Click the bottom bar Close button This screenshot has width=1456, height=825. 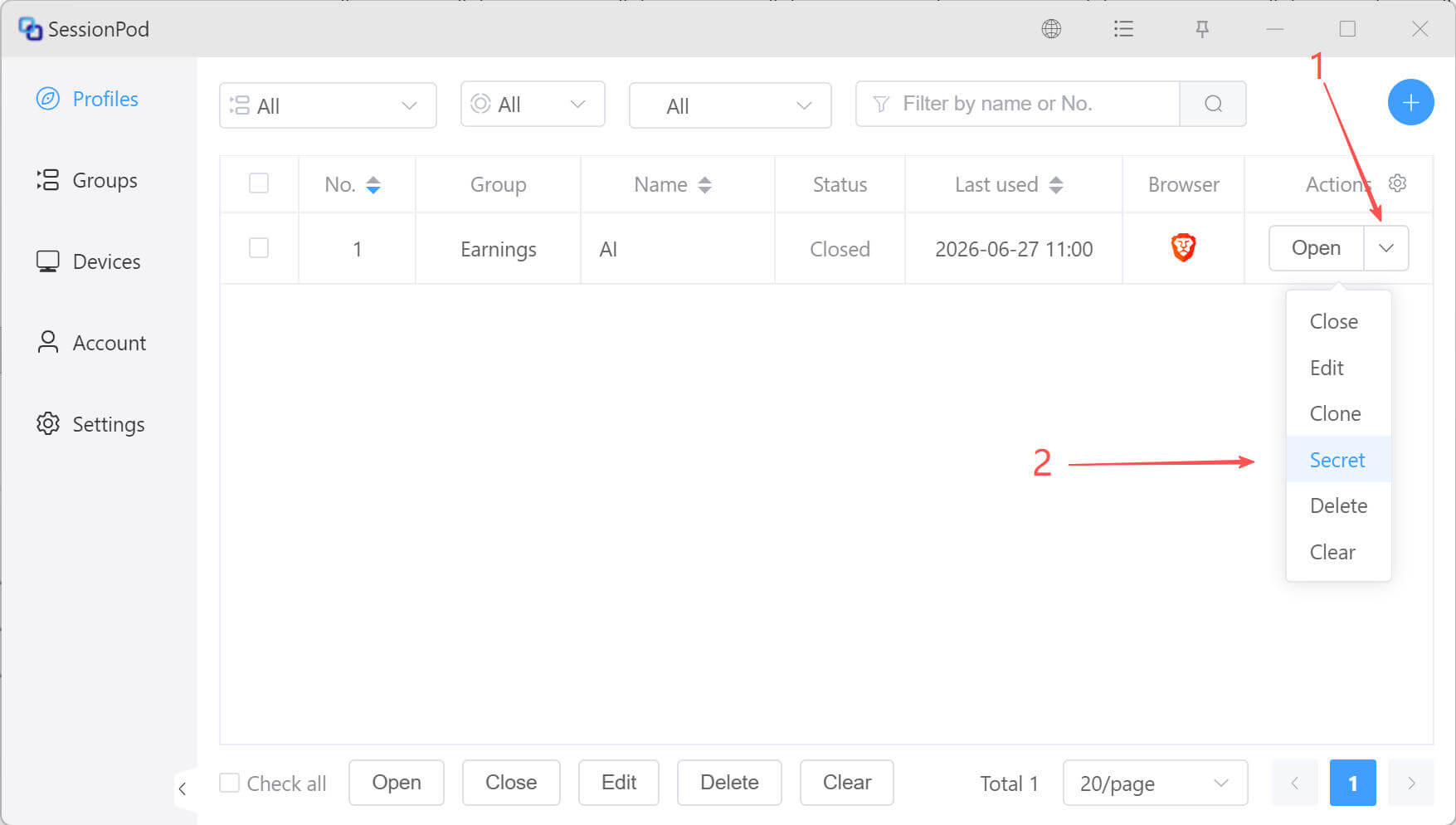(x=511, y=783)
